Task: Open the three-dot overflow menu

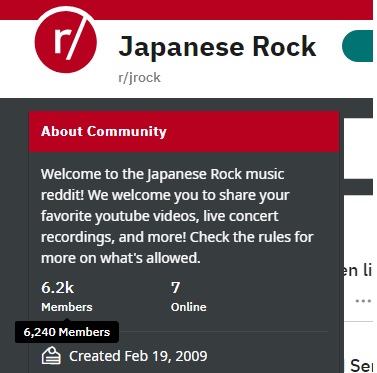Action: 363,301
